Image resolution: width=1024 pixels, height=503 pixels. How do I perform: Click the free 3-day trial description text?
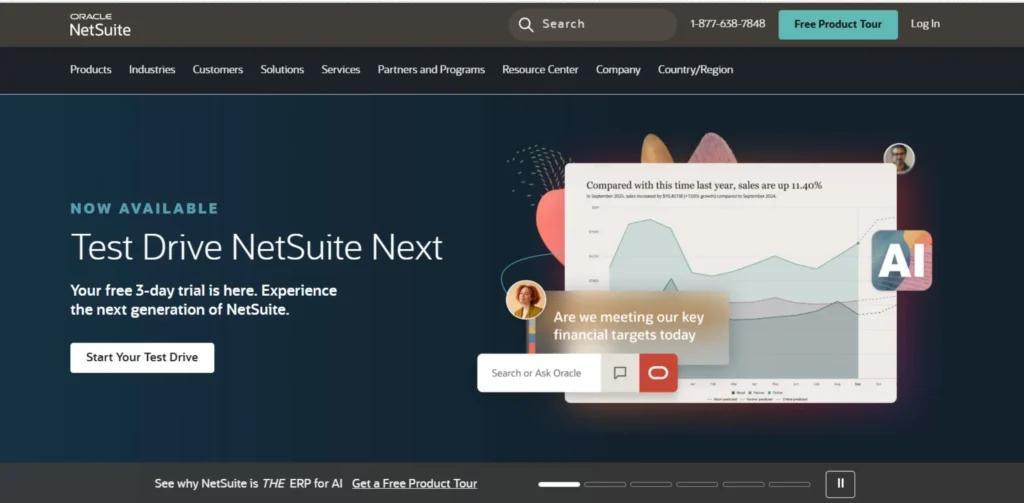[x=204, y=300]
